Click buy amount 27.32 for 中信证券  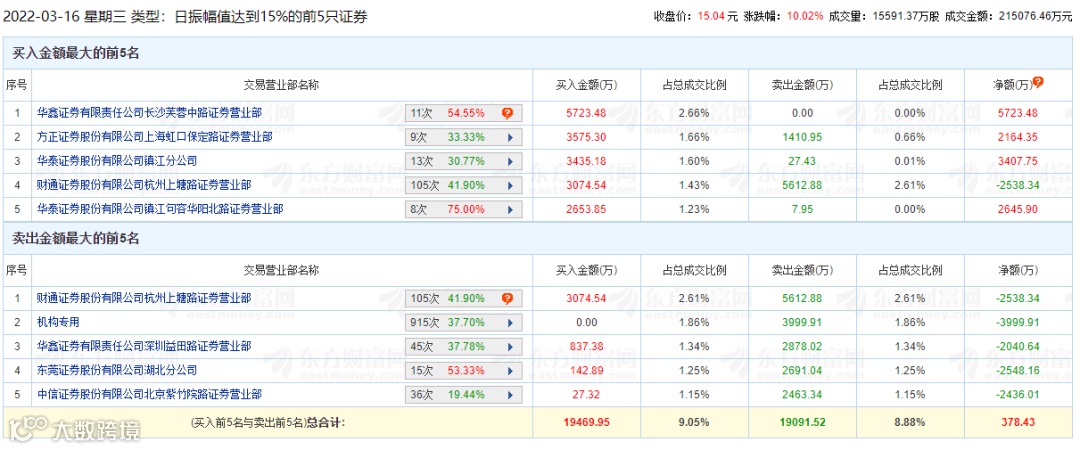586,395
